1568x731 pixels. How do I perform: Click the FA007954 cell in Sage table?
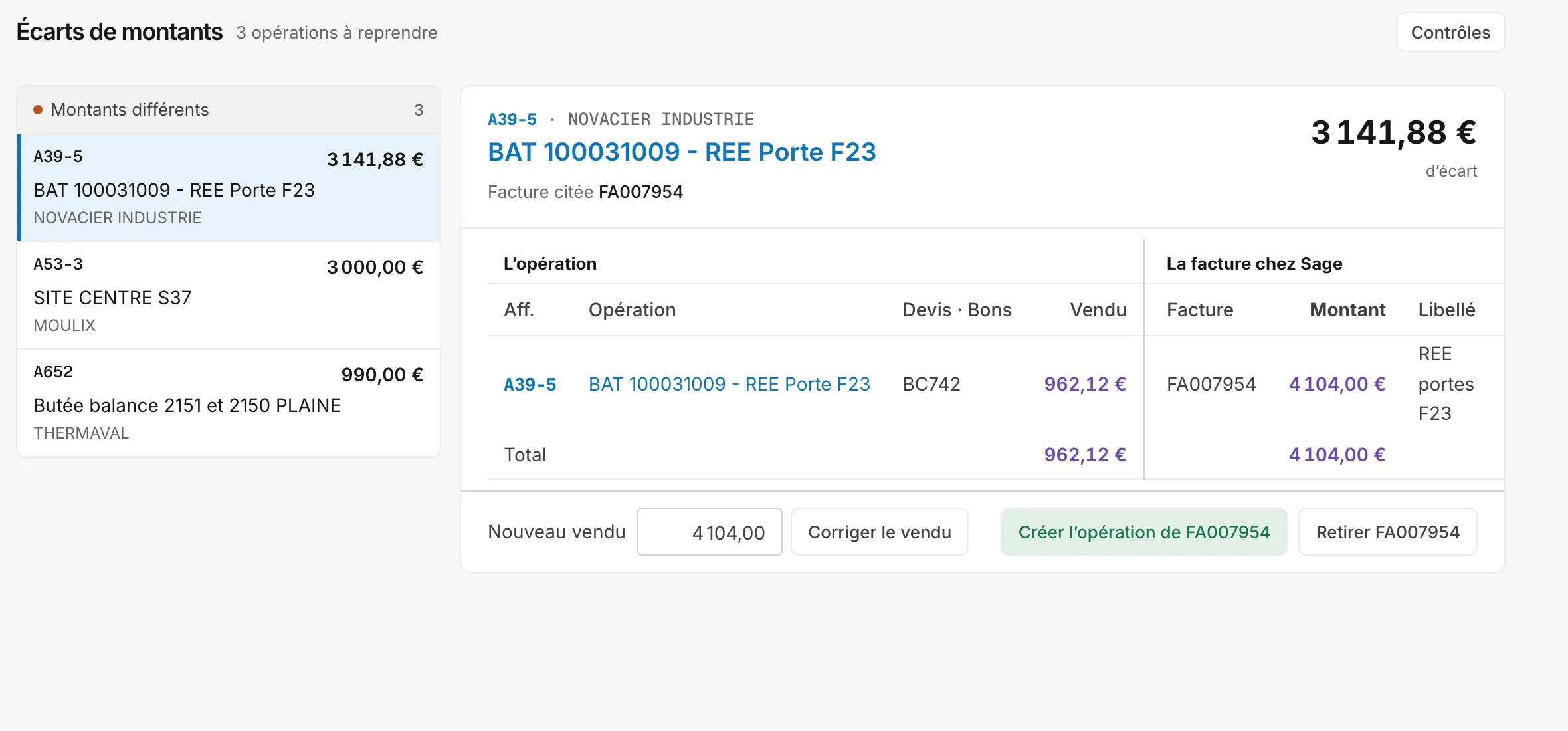point(1211,384)
